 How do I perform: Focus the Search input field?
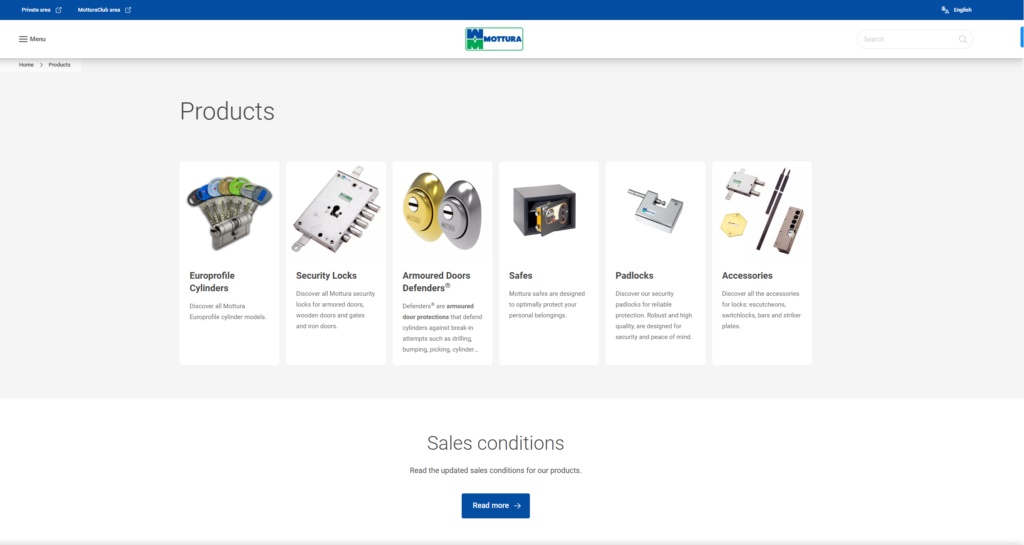click(x=914, y=39)
